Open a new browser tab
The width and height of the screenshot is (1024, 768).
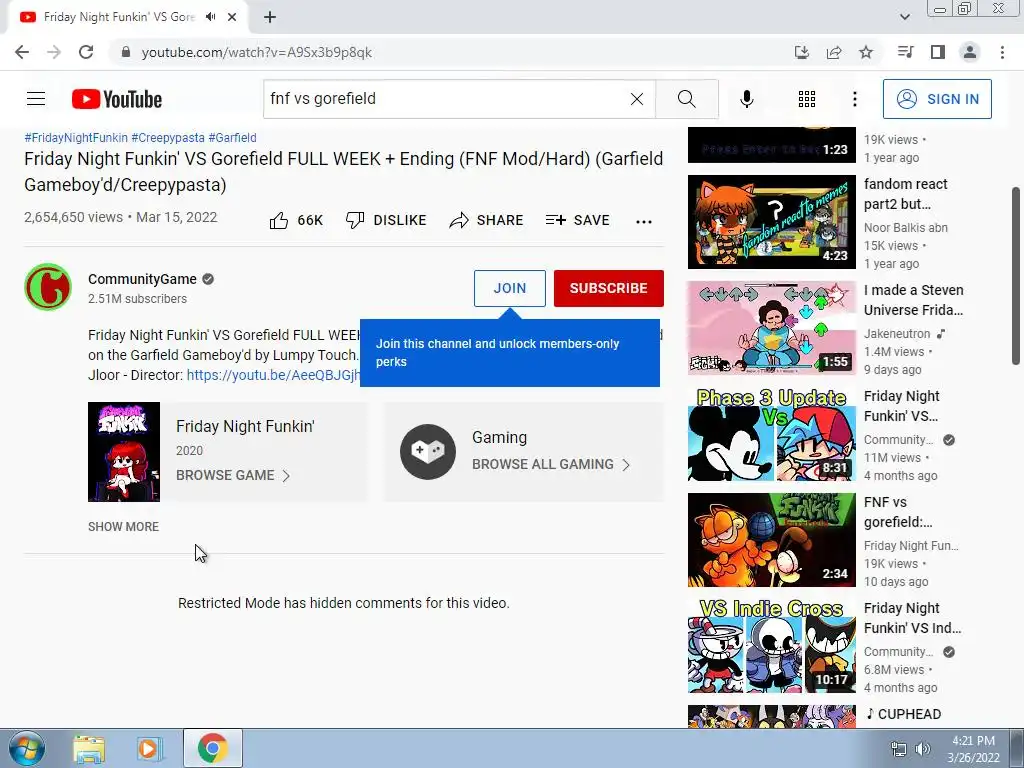coord(270,17)
